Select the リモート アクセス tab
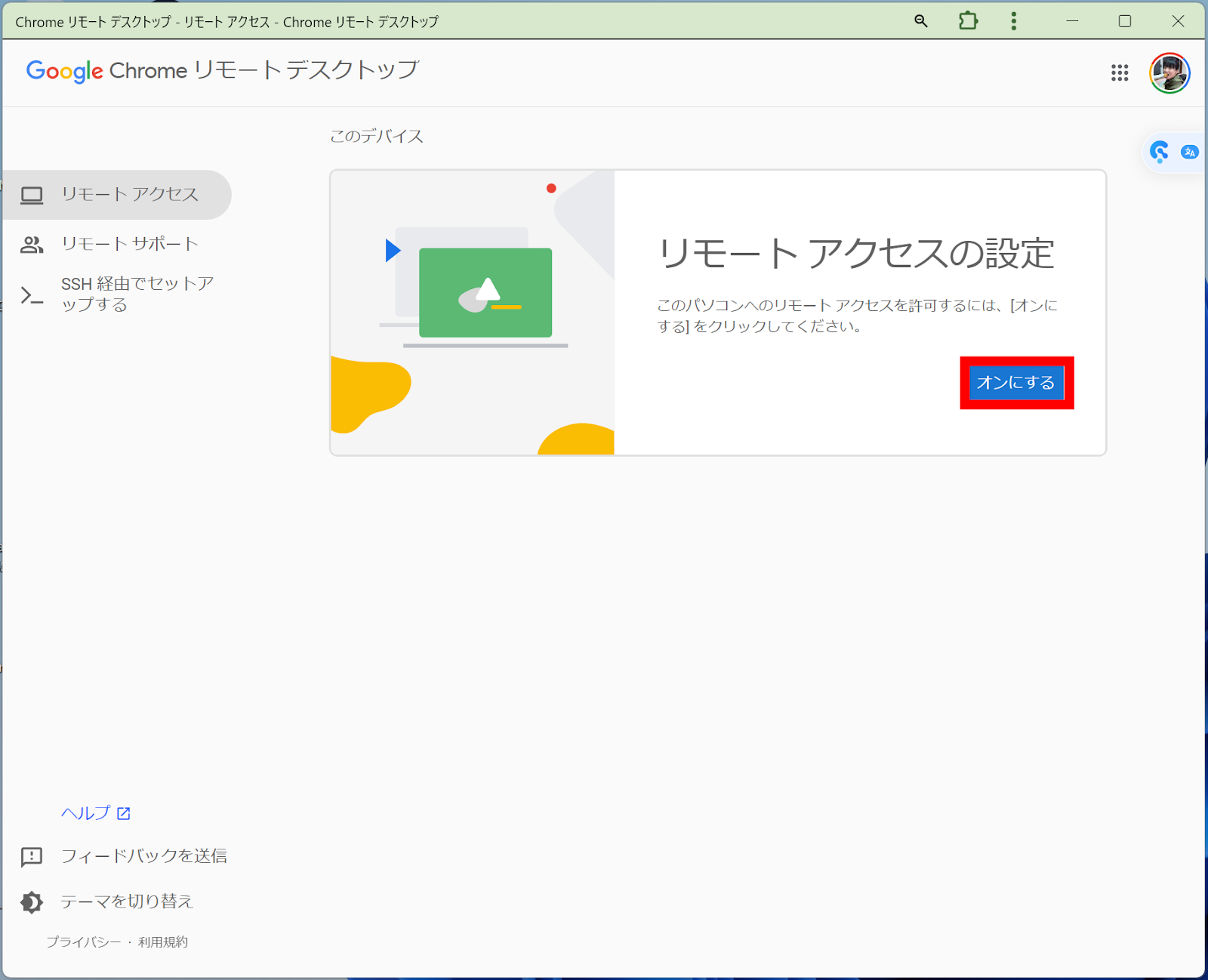1208x980 pixels. pos(117,195)
